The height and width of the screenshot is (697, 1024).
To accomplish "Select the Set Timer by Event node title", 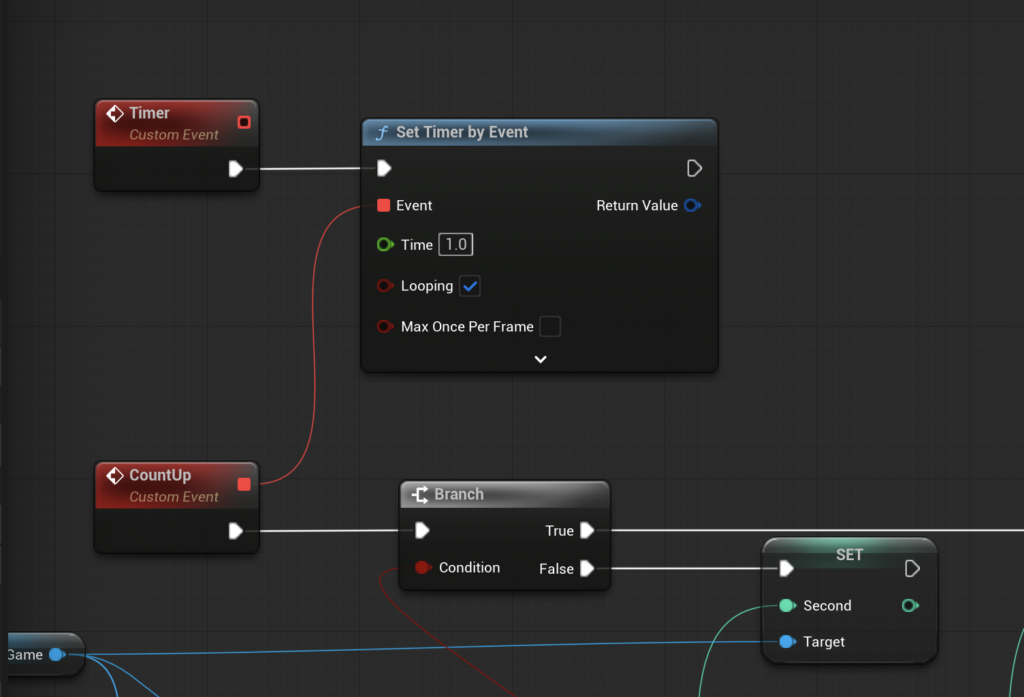I will click(x=462, y=133).
